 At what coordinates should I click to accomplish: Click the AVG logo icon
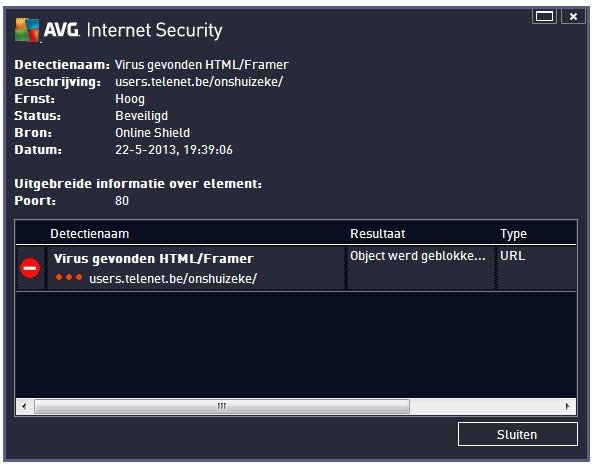coord(27,30)
